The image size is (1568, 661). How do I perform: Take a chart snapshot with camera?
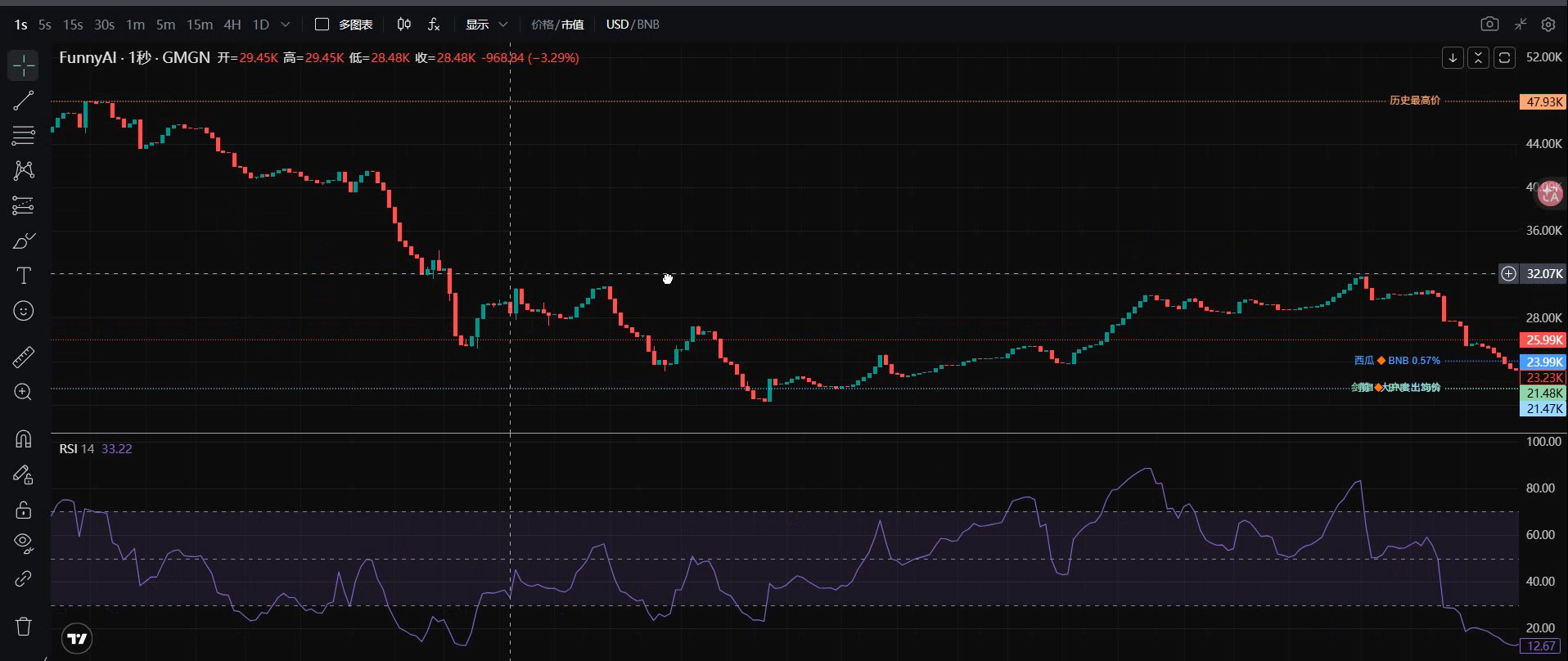pyautogui.click(x=1489, y=25)
